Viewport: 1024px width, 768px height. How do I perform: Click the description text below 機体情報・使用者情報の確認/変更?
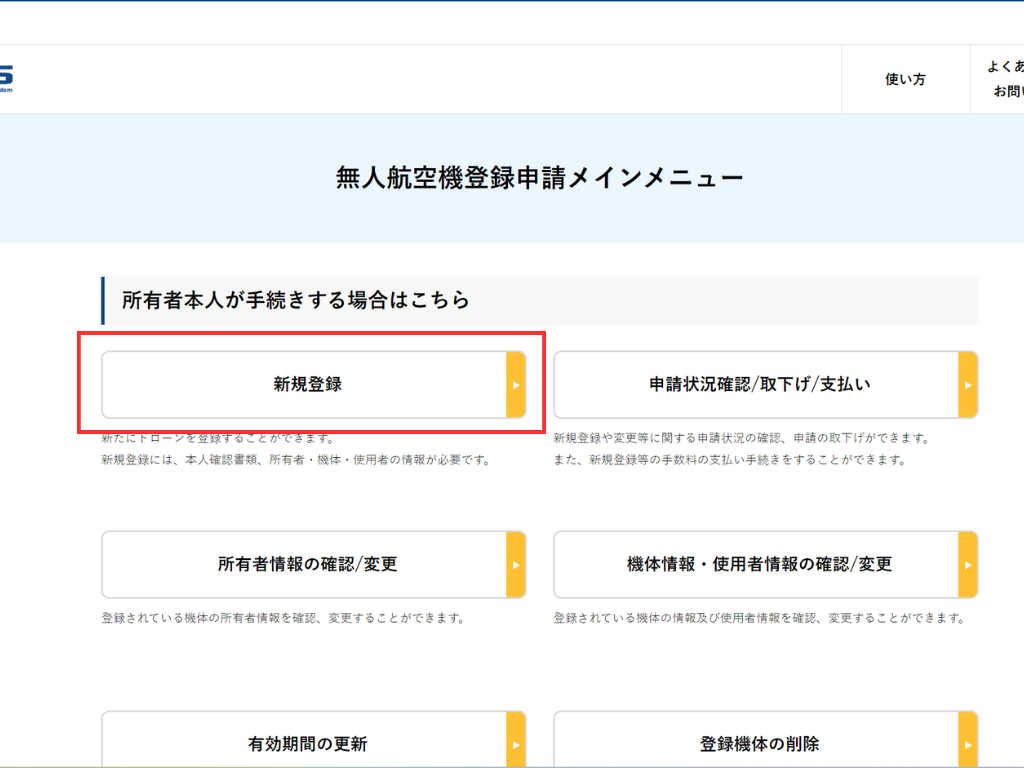pos(758,618)
